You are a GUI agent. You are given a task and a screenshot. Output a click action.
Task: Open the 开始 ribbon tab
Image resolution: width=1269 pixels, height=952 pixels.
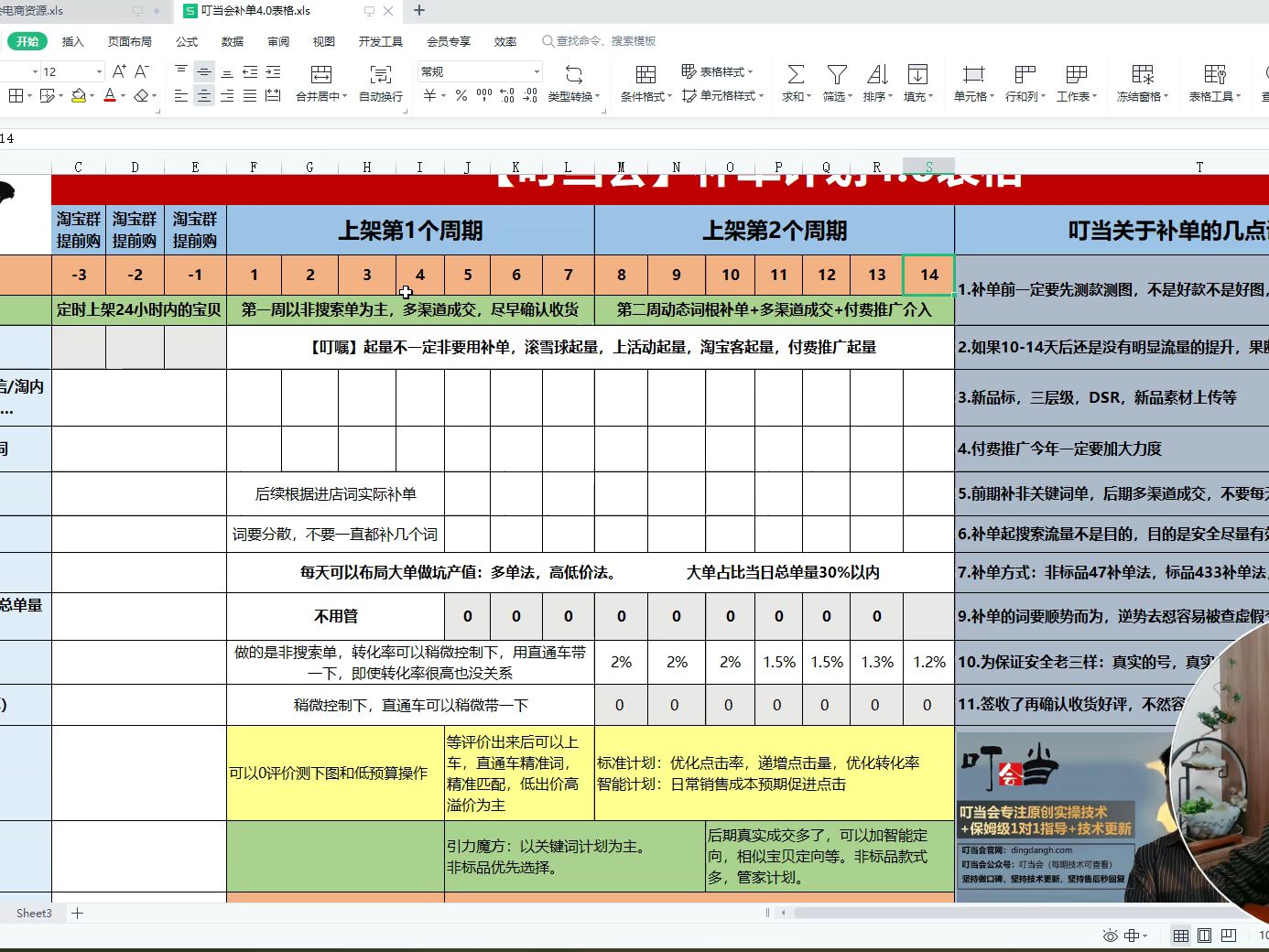point(27,41)
